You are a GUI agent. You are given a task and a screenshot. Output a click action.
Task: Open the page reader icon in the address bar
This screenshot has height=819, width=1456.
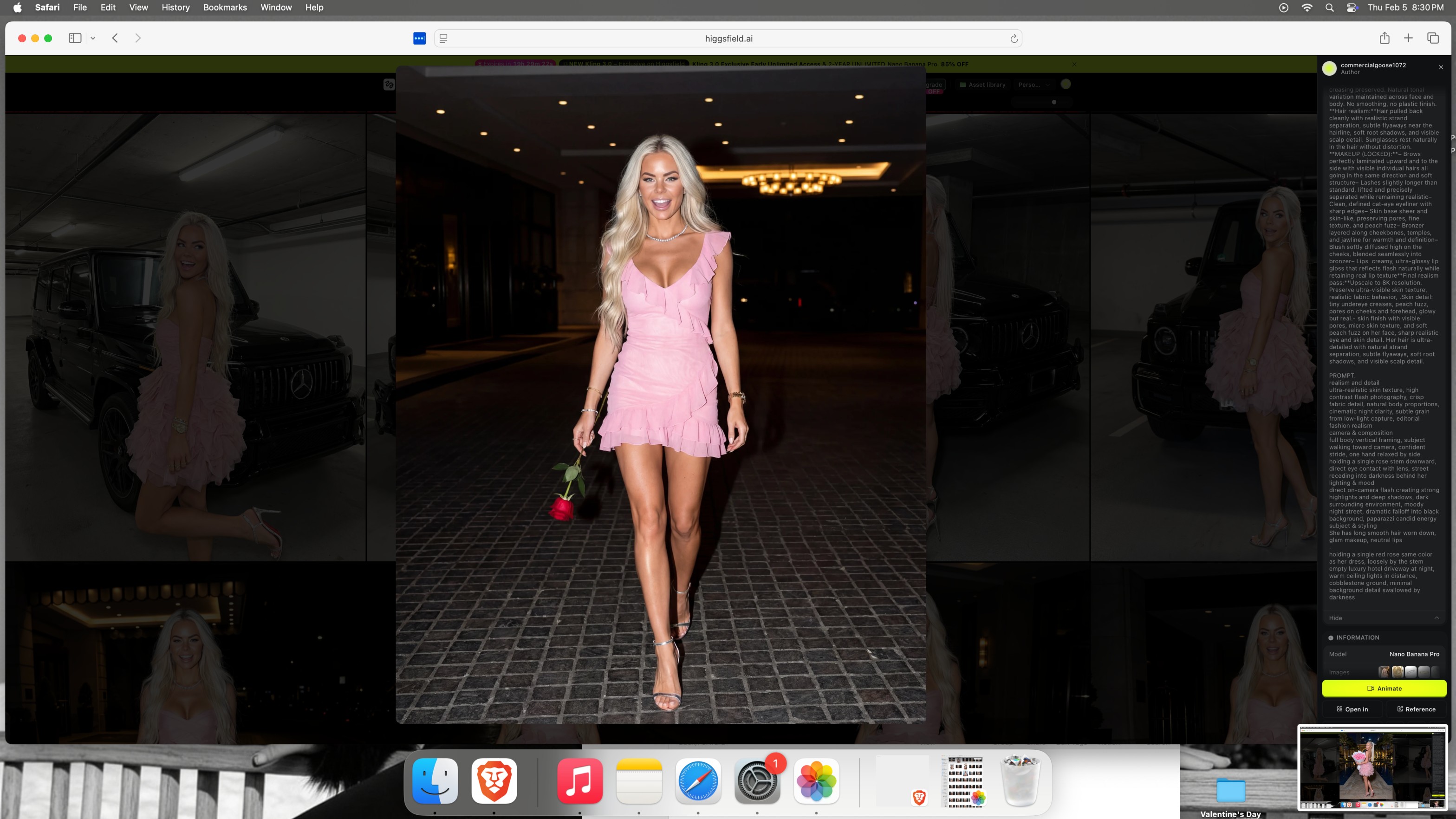click(x=444, y=39)
